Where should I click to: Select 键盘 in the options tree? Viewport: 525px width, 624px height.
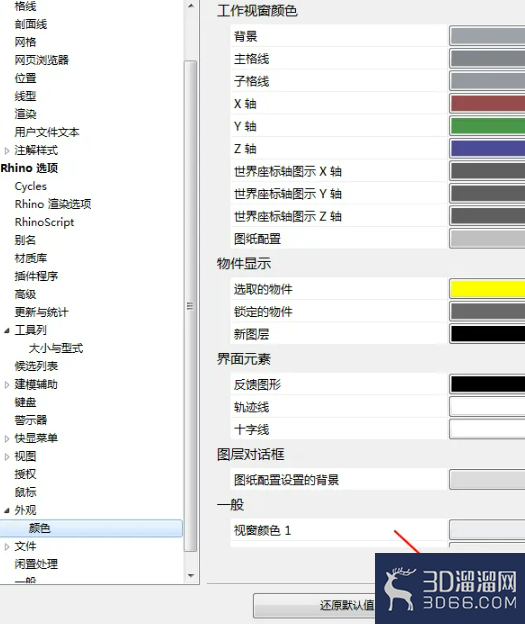coord(25,402)
